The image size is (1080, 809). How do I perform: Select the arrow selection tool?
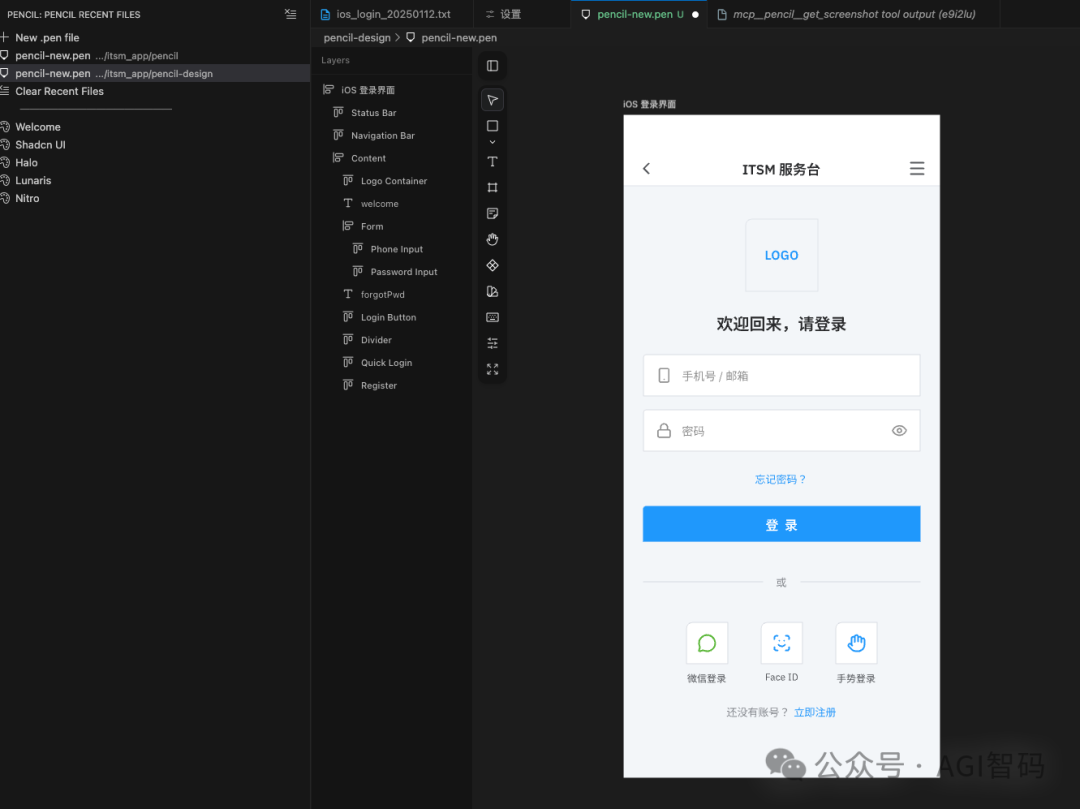point(492,100)
